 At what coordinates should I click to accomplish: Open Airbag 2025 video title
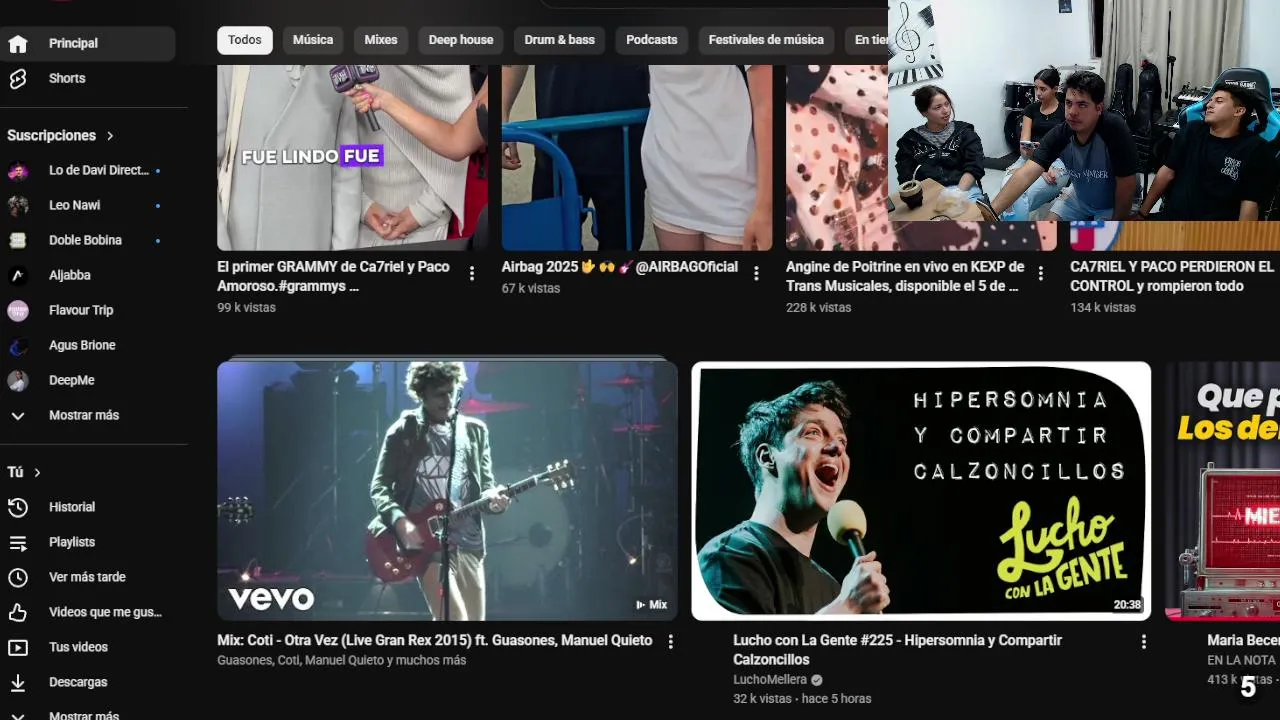[x=620, y=267]
